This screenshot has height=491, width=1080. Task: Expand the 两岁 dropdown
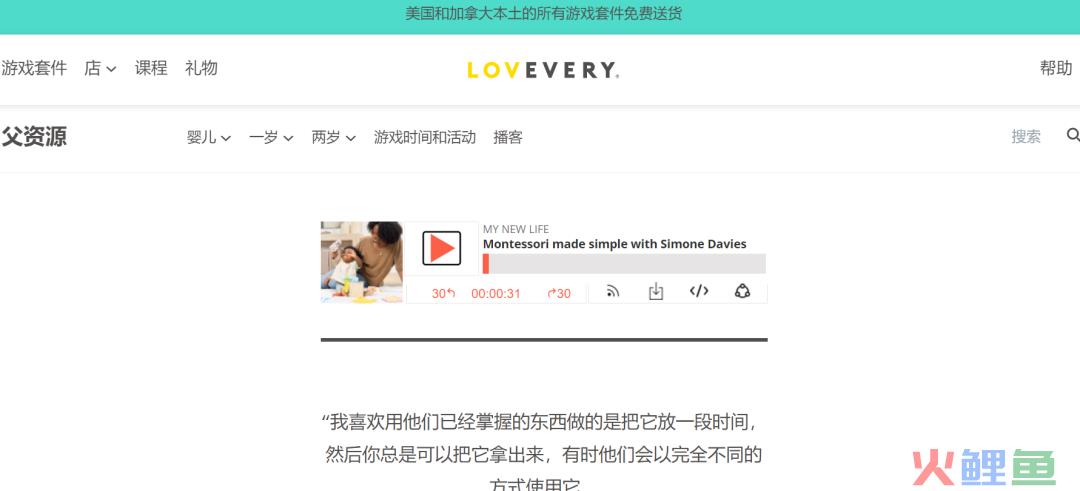(x=333, y=137)
